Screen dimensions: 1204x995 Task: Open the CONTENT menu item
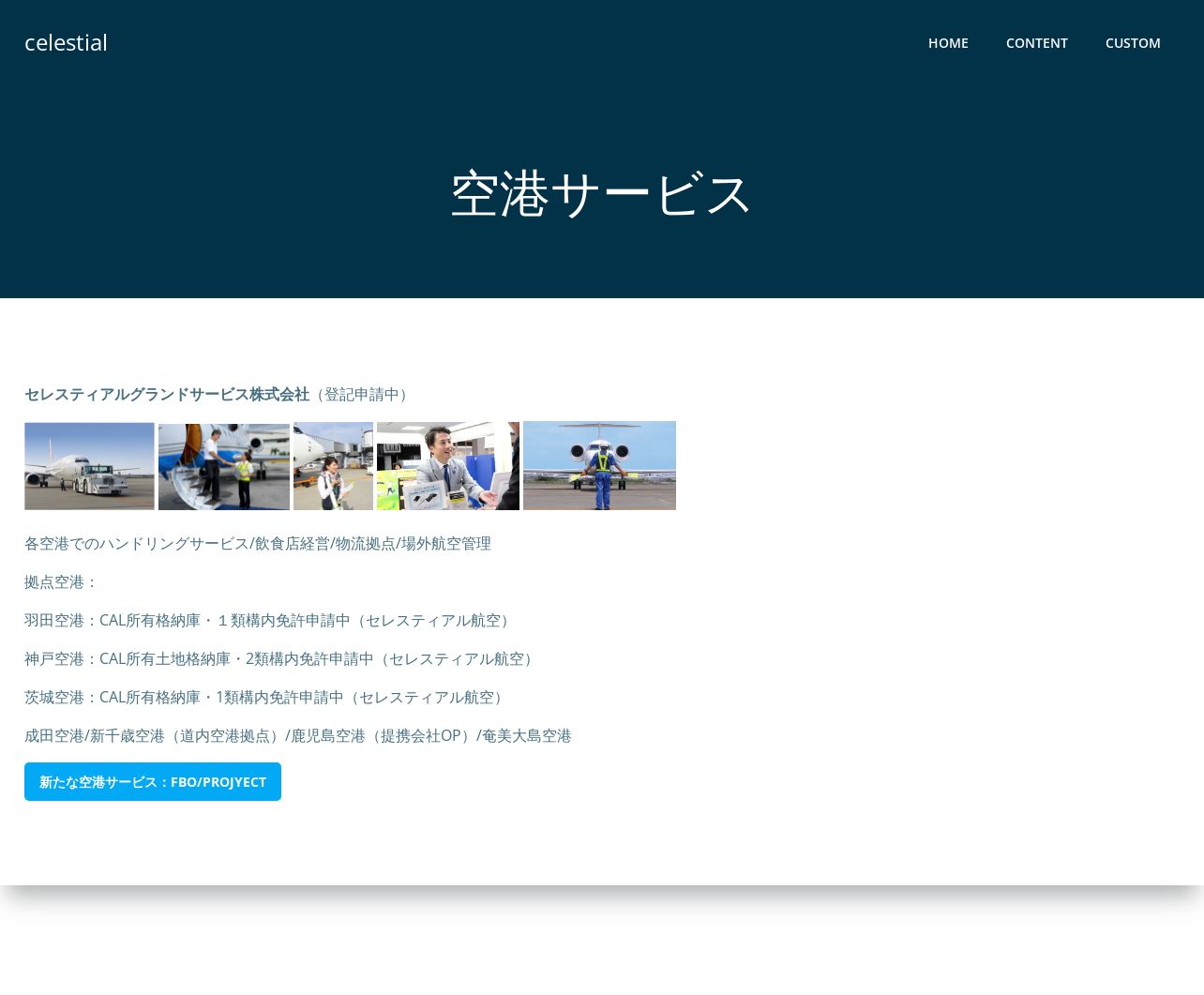(x=1036, y=43)
